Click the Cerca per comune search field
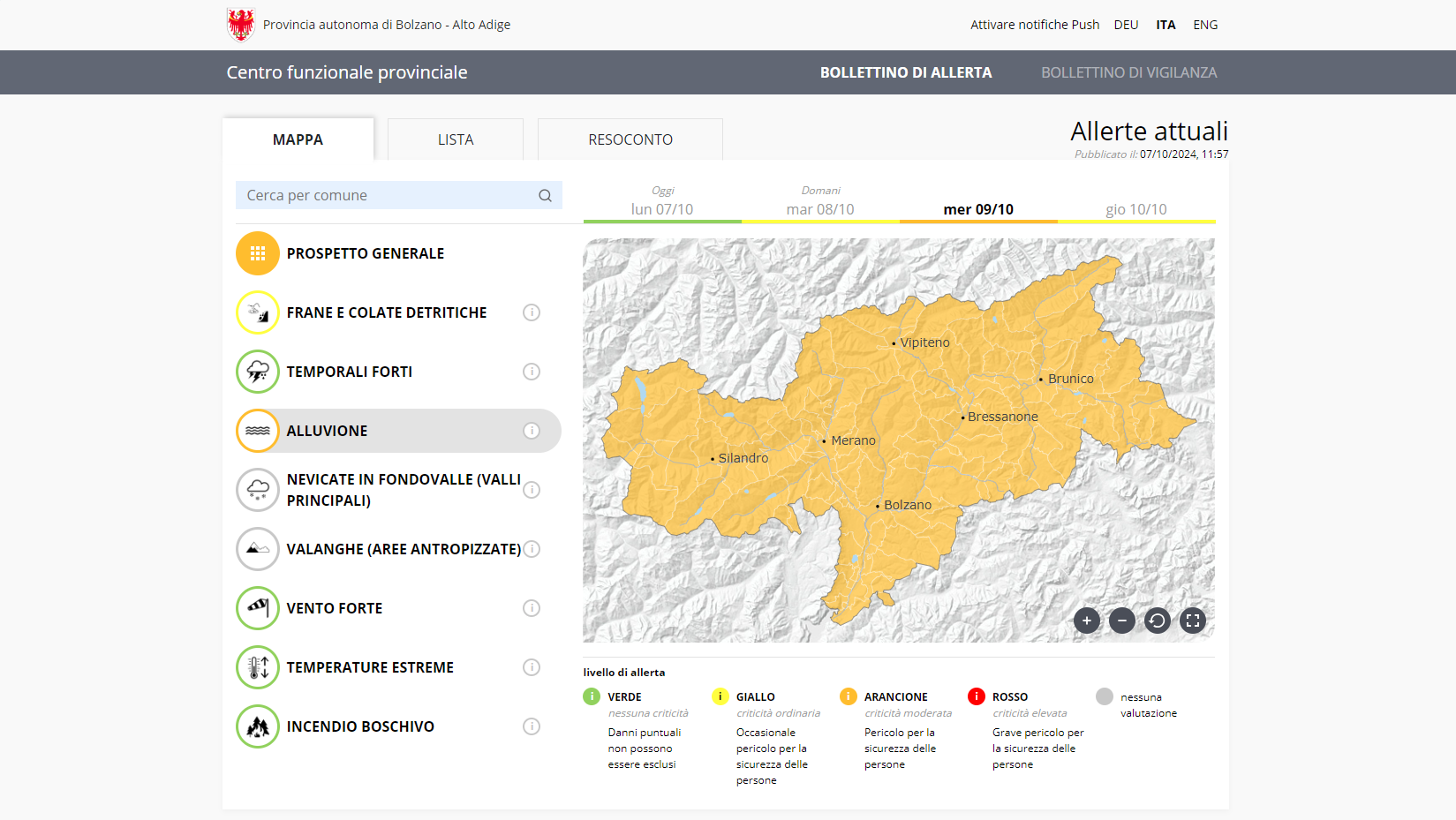1456x820 pixels. click(x=389, y=195)
